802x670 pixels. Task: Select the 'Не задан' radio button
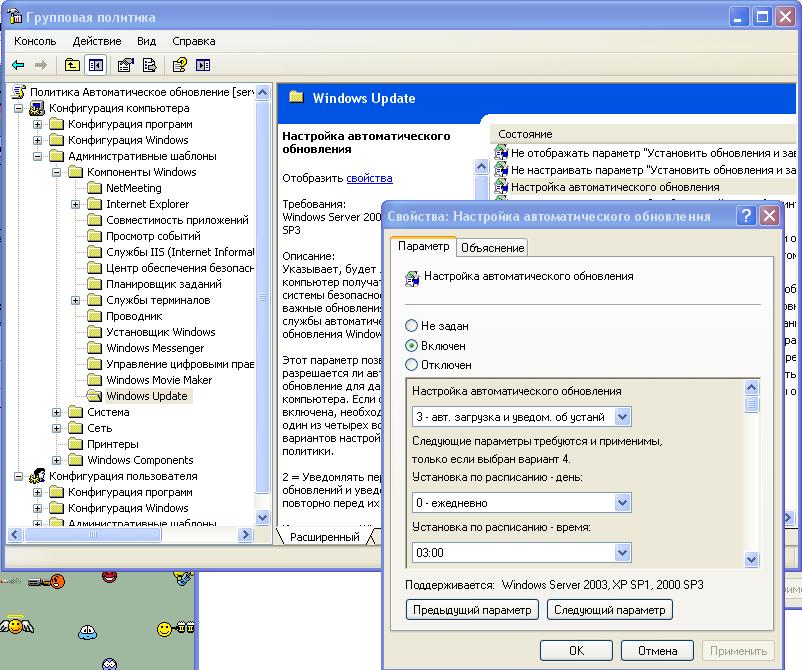pyautogui.click(x=411, y=326)
